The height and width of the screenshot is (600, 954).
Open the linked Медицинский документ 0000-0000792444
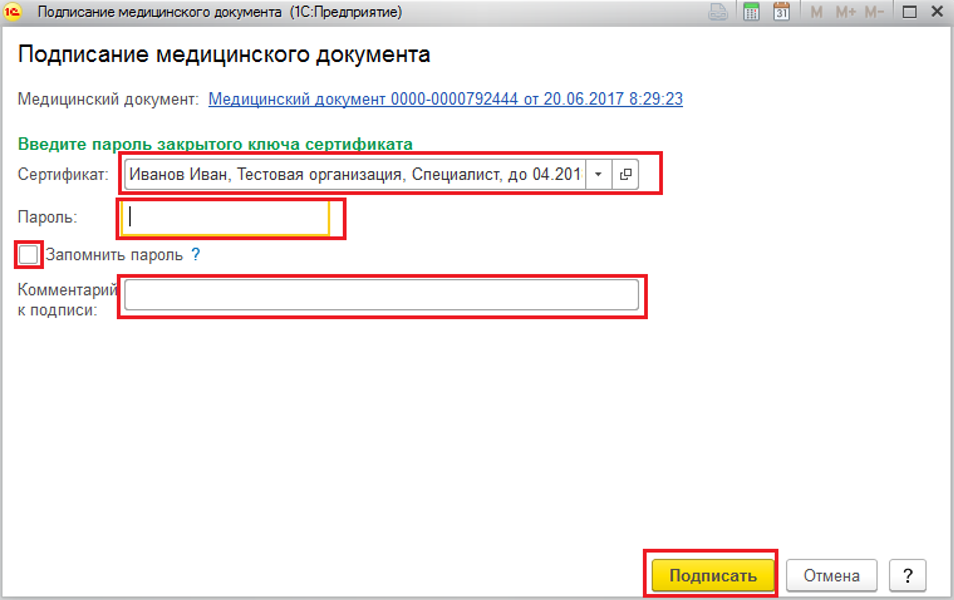point(445,99)
